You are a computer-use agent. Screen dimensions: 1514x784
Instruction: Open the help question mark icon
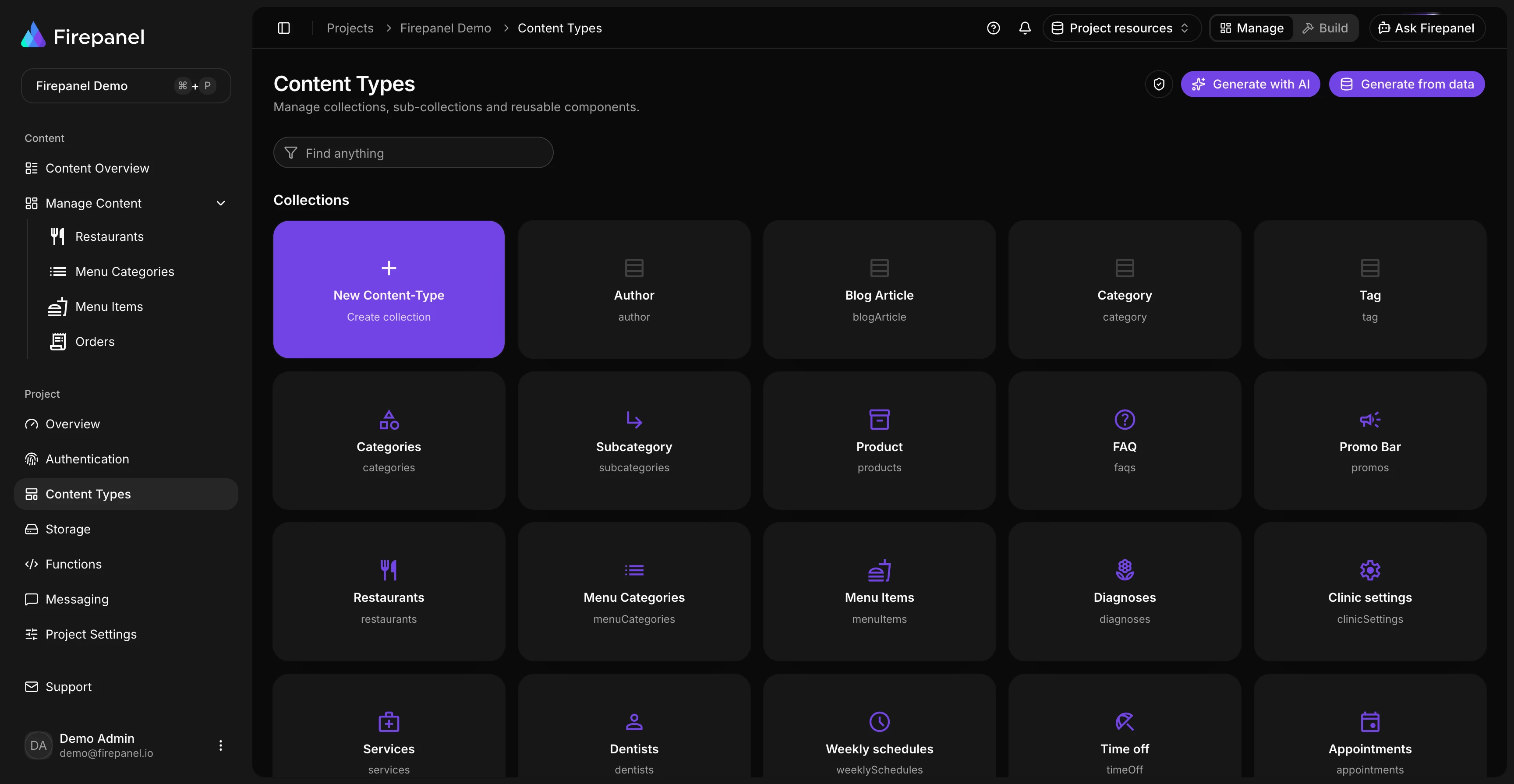coord(993,28)
